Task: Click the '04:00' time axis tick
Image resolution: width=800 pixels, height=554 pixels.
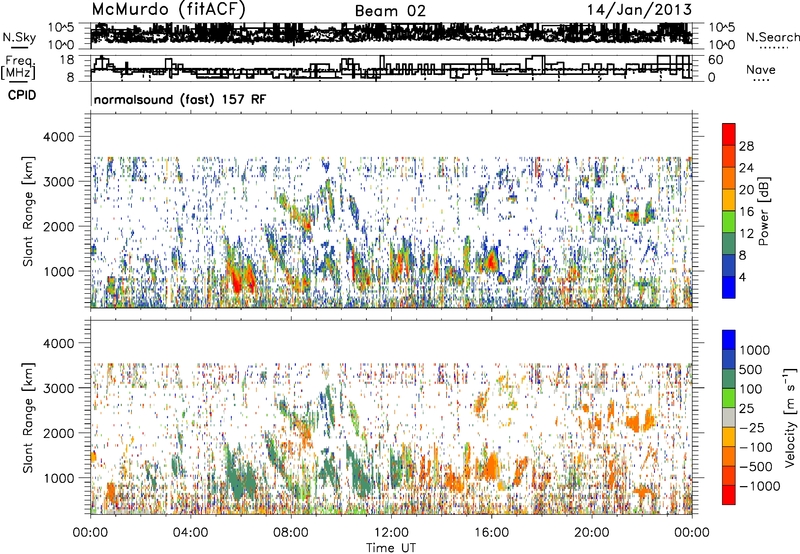Action: click(190, 533)
